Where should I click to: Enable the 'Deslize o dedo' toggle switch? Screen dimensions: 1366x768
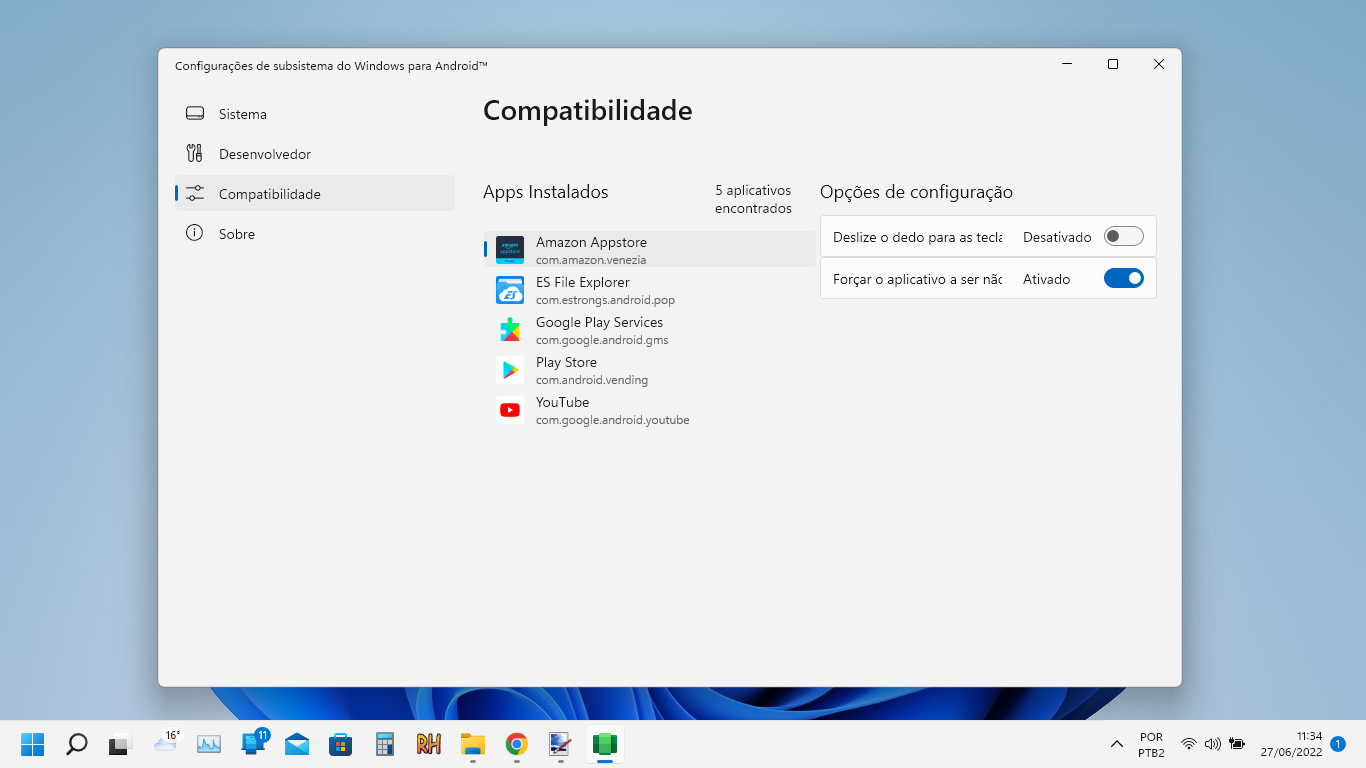[x=1123, y=237]
